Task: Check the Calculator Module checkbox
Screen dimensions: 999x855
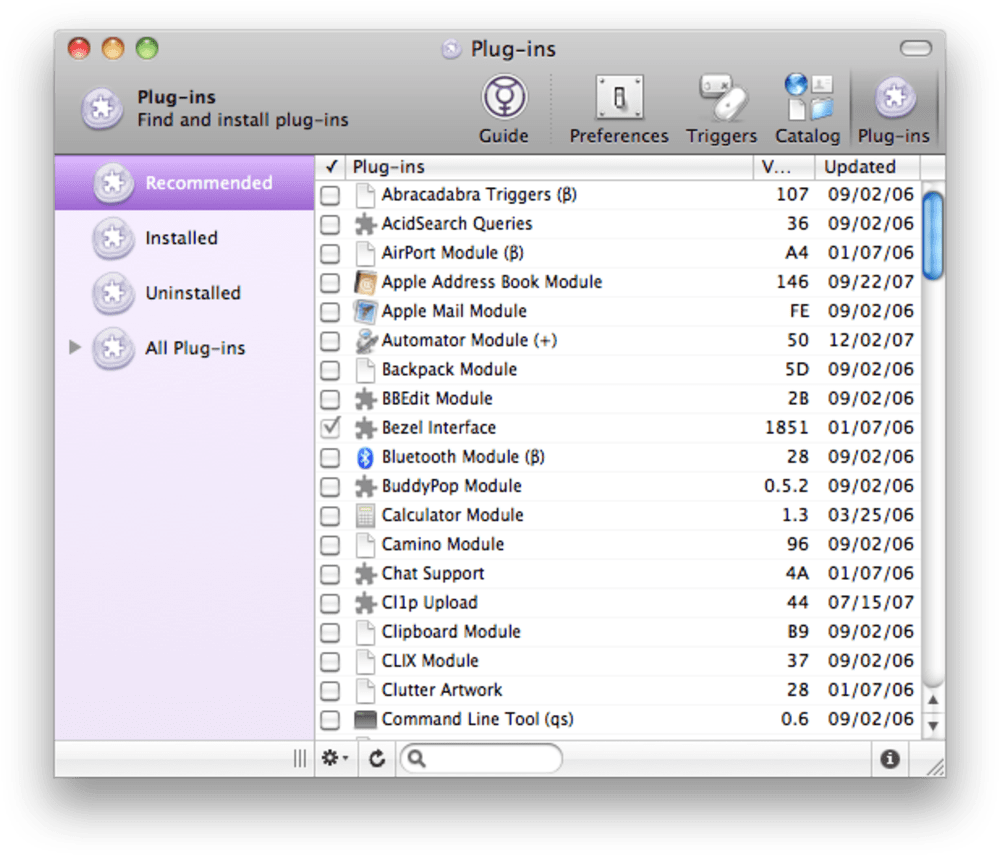Action: (331, 515)
